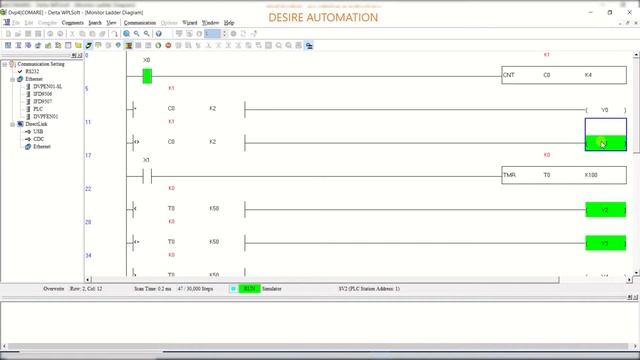
Task: Open the Communication menu
Action: click(140, 23)
